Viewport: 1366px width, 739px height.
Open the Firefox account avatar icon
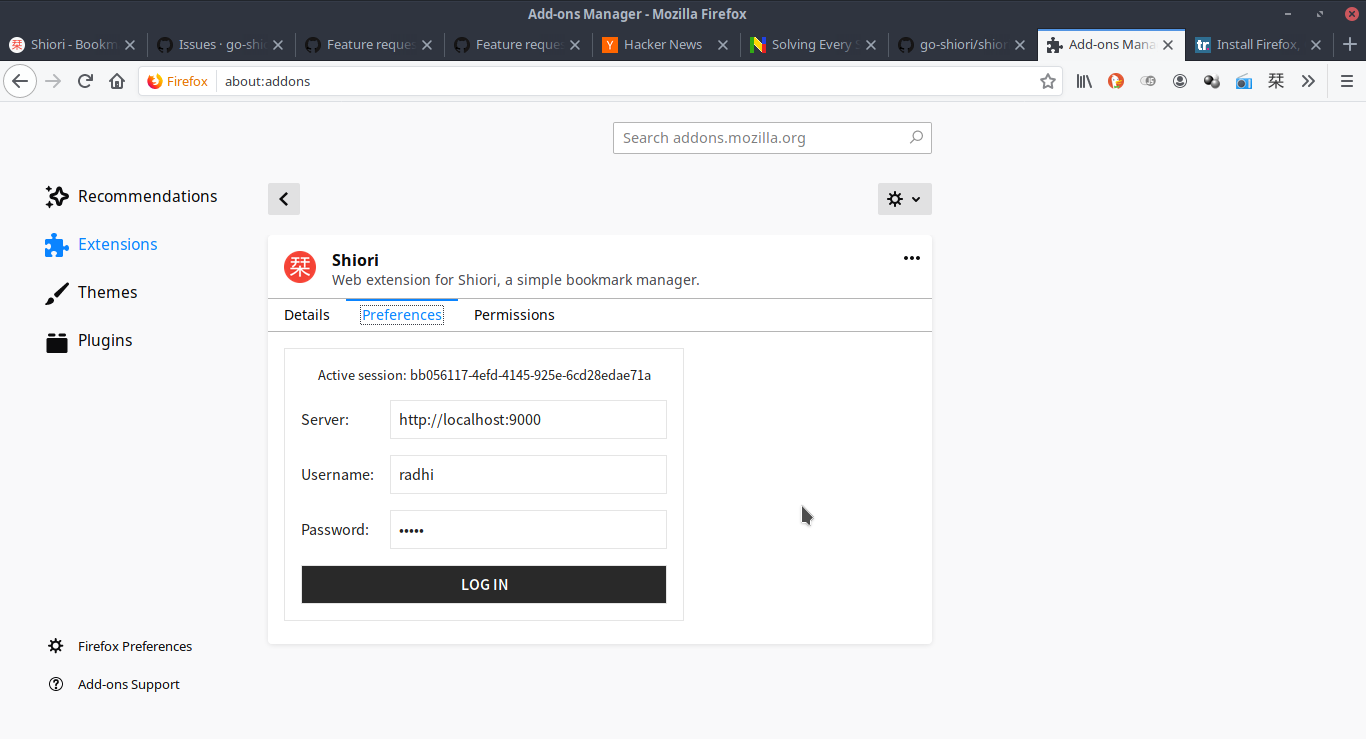tap(1180, 81)
